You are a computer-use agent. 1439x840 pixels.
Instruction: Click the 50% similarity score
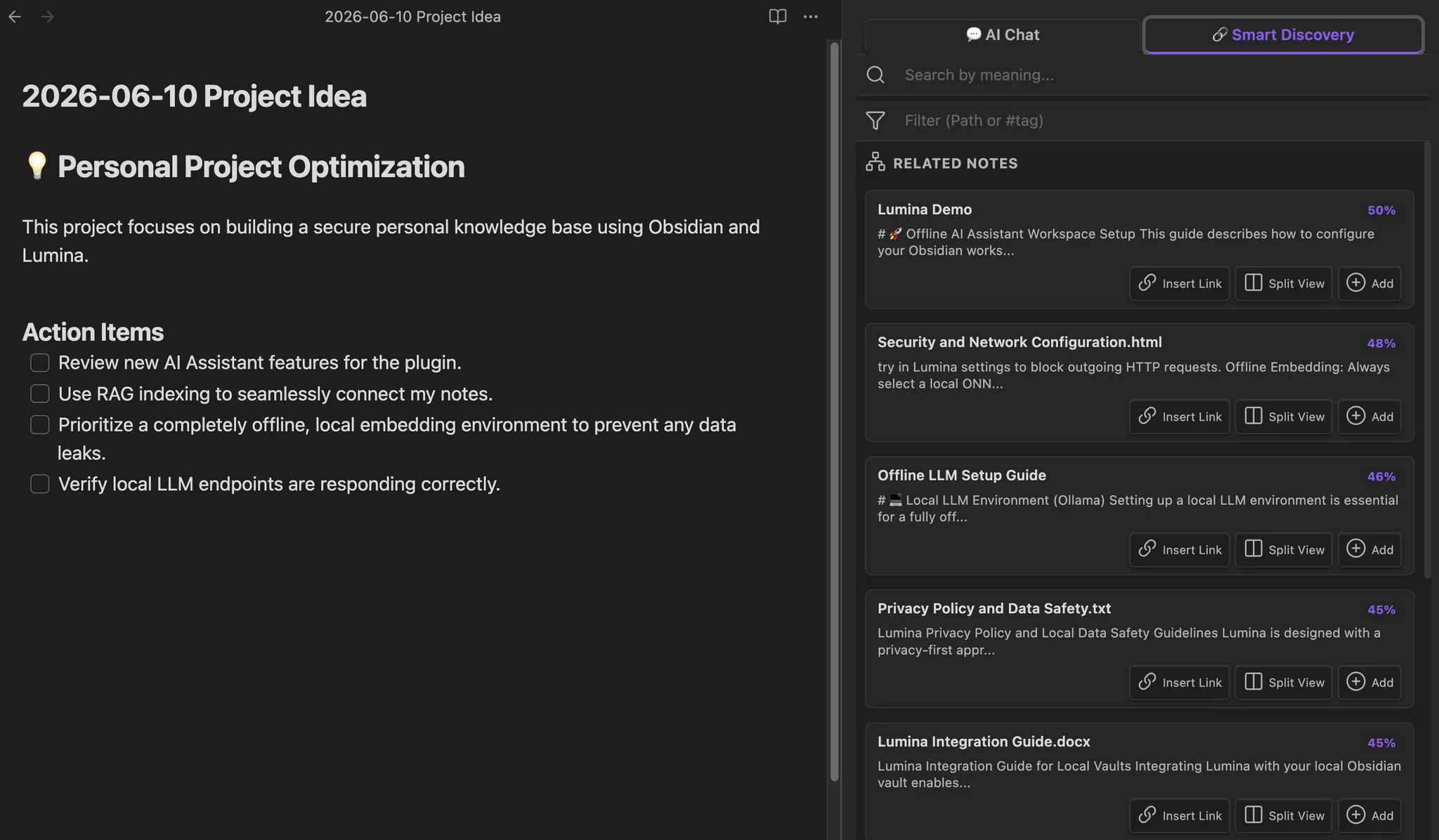(x=1381, y=210)
